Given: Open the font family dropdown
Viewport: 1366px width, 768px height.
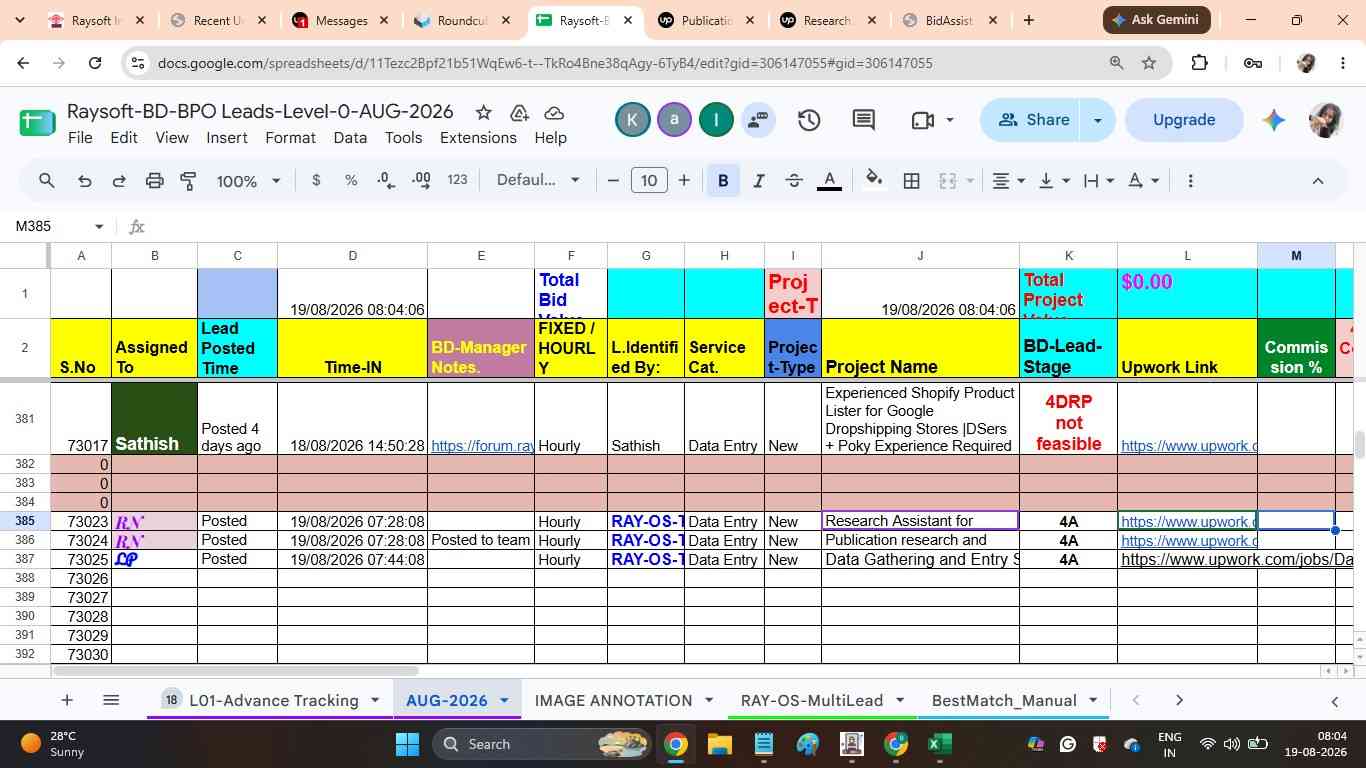Looking at the screenshot, I should coord(538,181).
